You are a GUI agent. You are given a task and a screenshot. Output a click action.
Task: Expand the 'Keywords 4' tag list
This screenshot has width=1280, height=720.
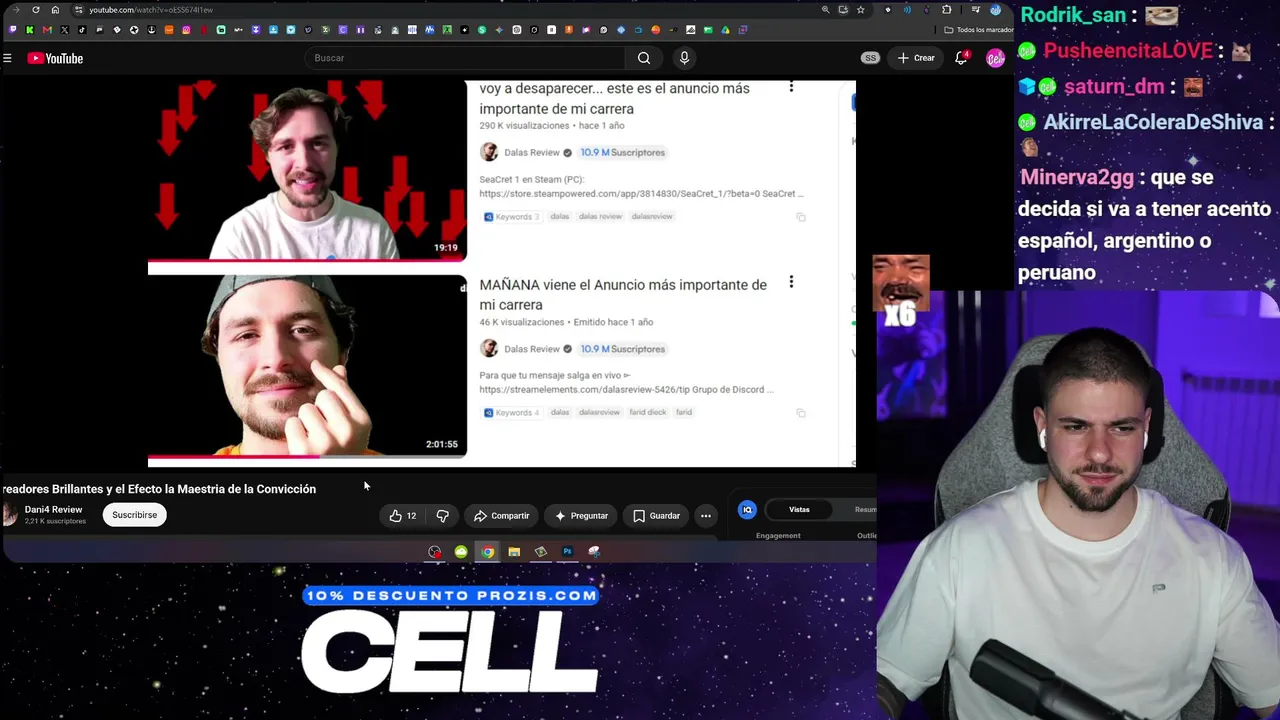pyautogui.click(x=512, y=413)
